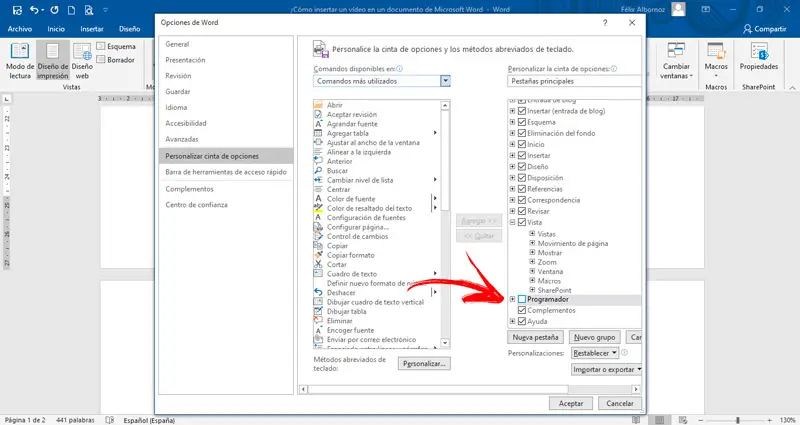Image resolution: width=800 pixels, height=425 pixels.
Task: Open the Help question mark in dialog
Action: [605, 22]
